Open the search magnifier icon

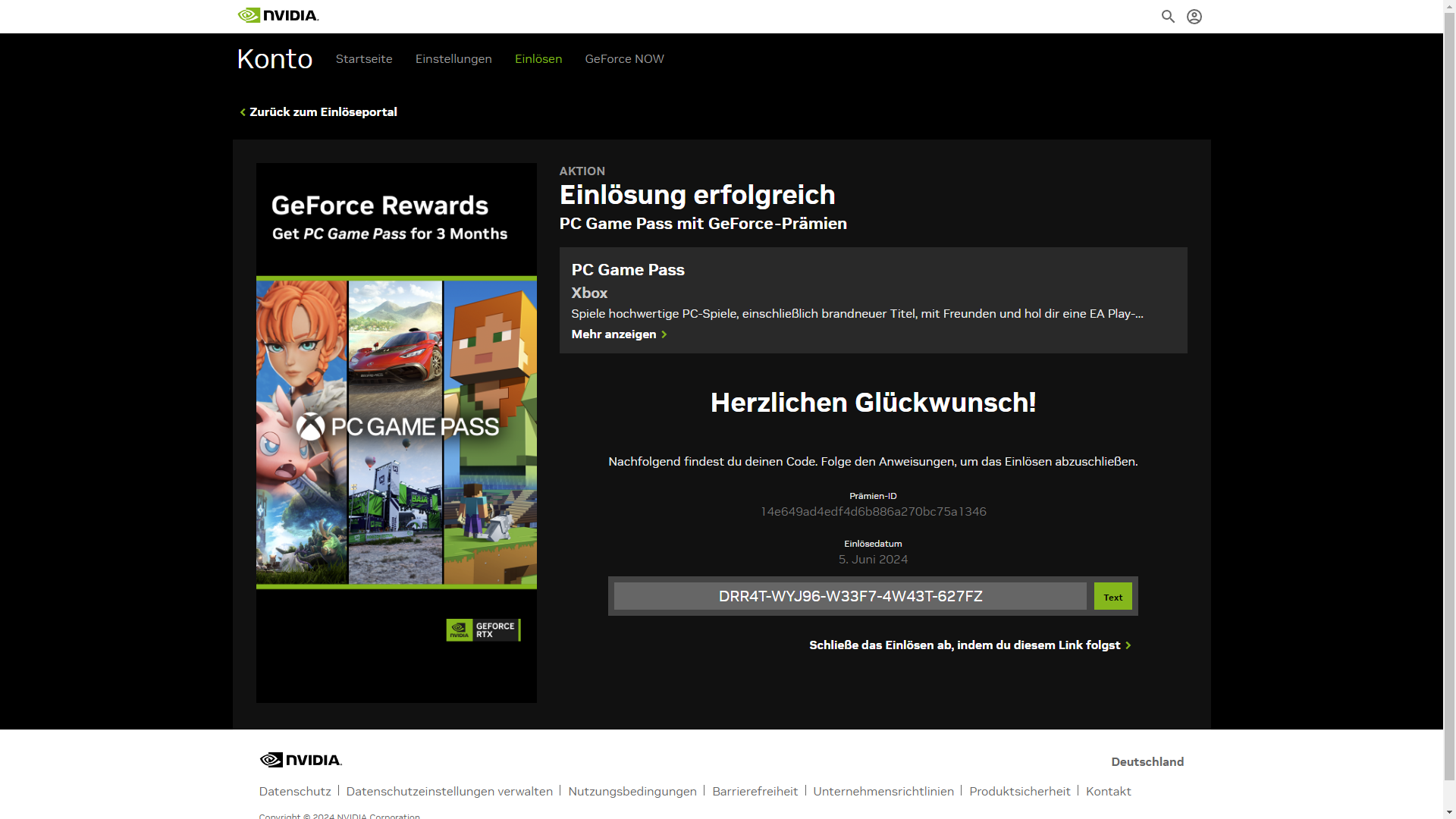point(1168,17)
